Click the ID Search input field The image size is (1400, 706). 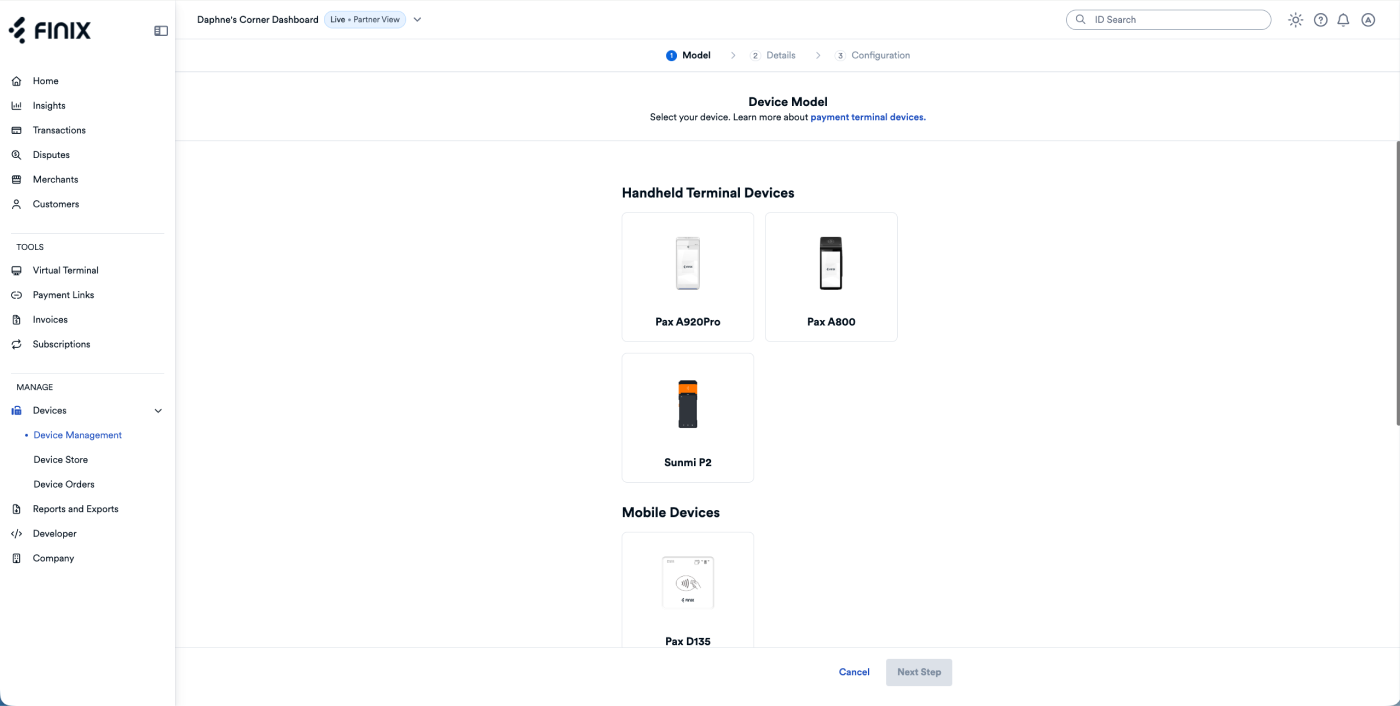[x=1169, y=20]
